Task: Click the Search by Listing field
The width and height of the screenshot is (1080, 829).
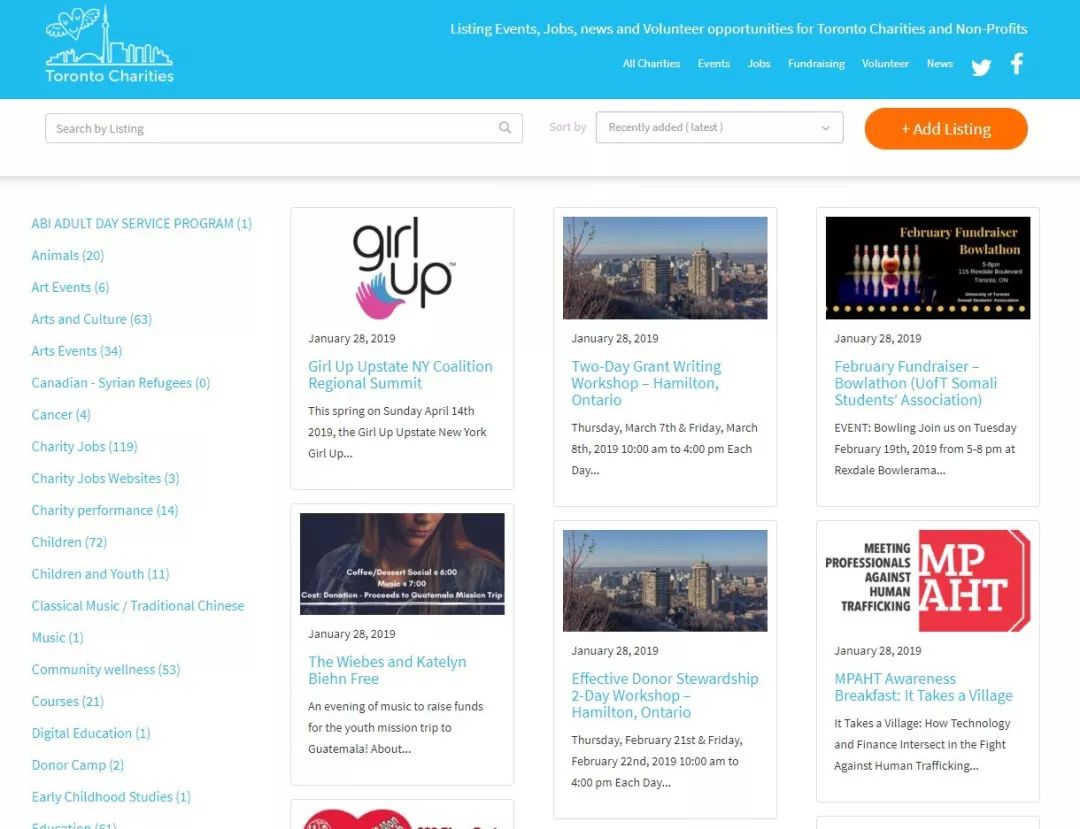Action: point(284,128)
